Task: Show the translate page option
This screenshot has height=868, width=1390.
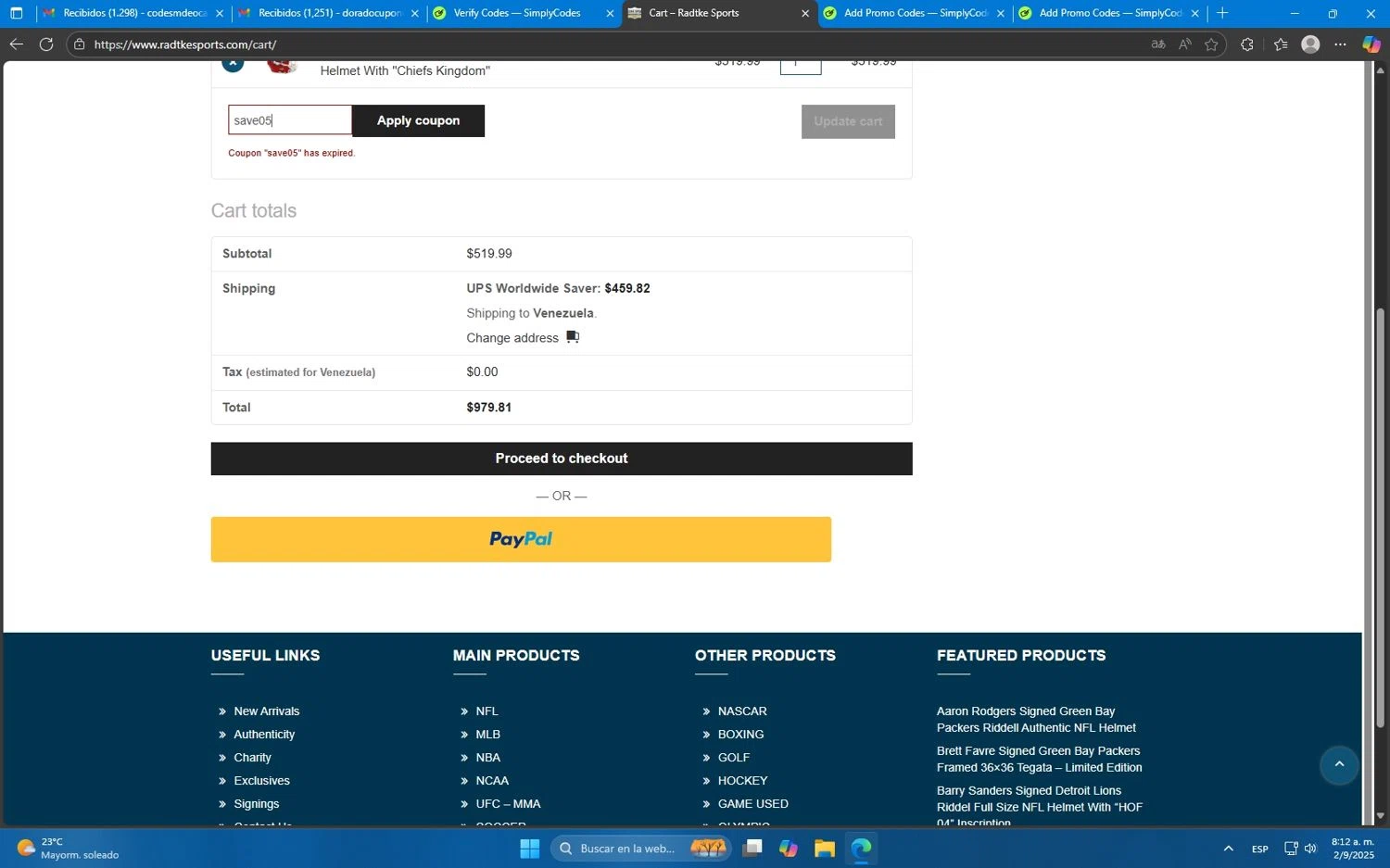Action: point(1158,44)
